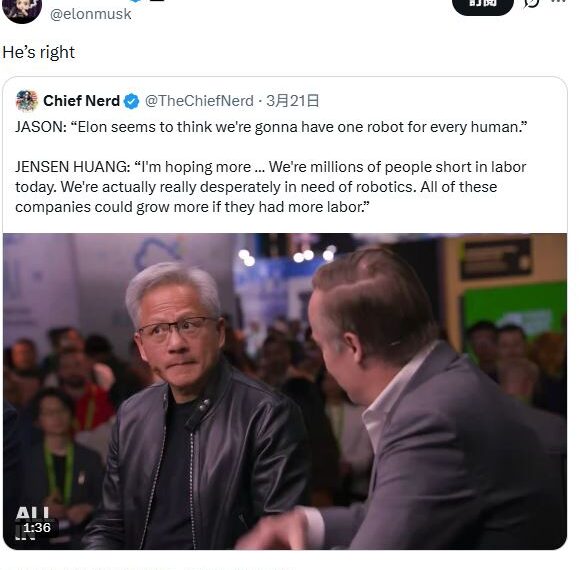Open the 3月21日 post date

pyautogui.click(x=292, y=101)
